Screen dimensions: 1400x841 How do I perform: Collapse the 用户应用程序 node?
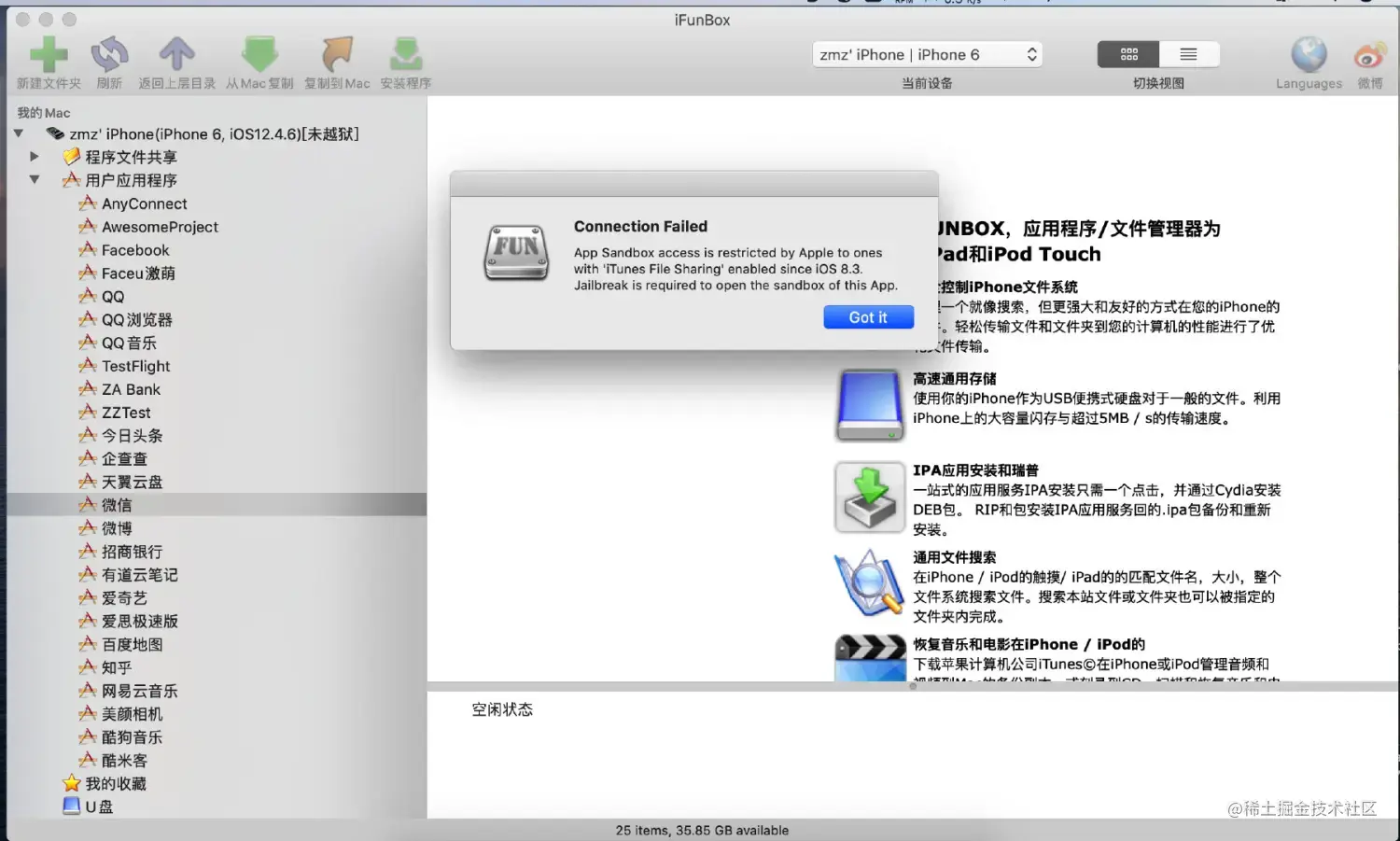point(35,179)
